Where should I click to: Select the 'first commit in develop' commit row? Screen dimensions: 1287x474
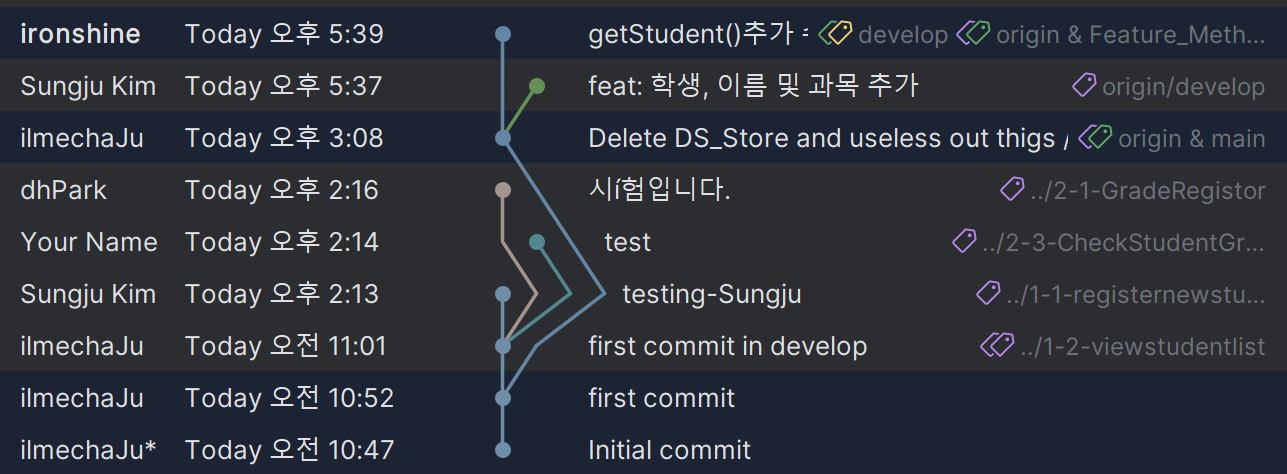(x=727, y=346)
